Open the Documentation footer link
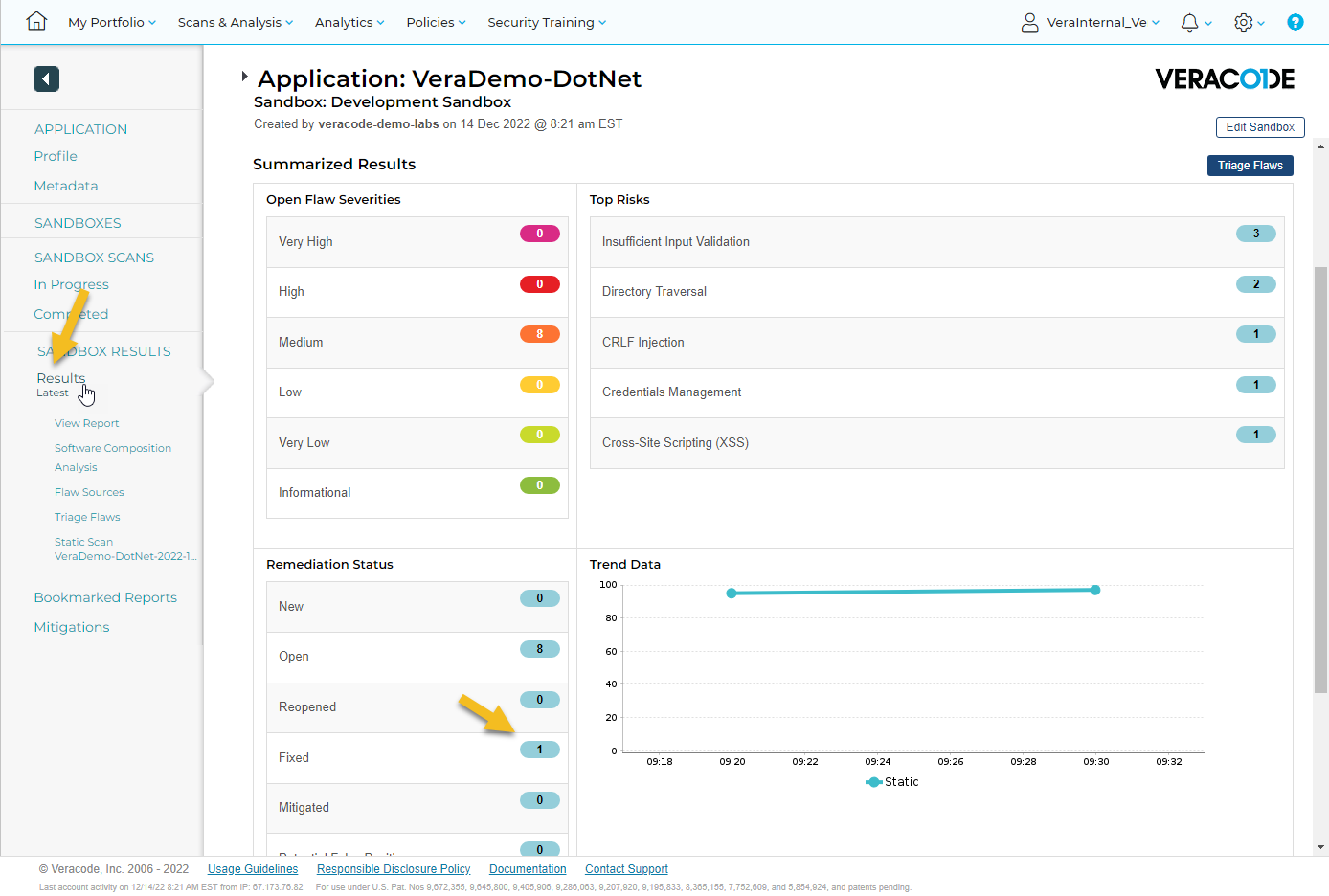Viewport: 1329px width, 896px height. (x=528, y=869)
